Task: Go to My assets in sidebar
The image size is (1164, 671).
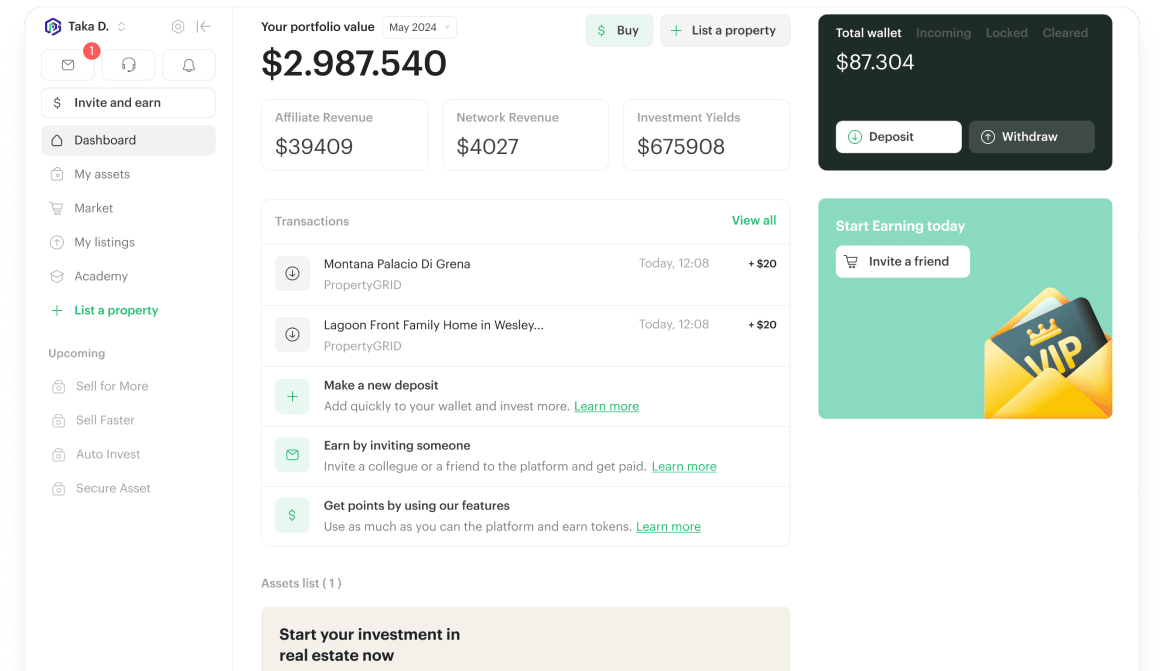Action: [x=102, y=174]
